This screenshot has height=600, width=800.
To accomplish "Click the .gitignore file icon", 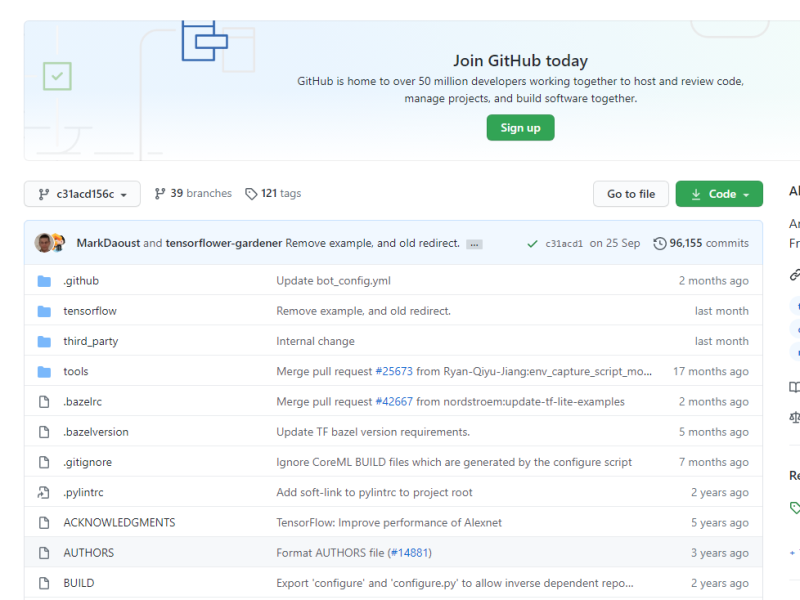I will pos(44,462).
